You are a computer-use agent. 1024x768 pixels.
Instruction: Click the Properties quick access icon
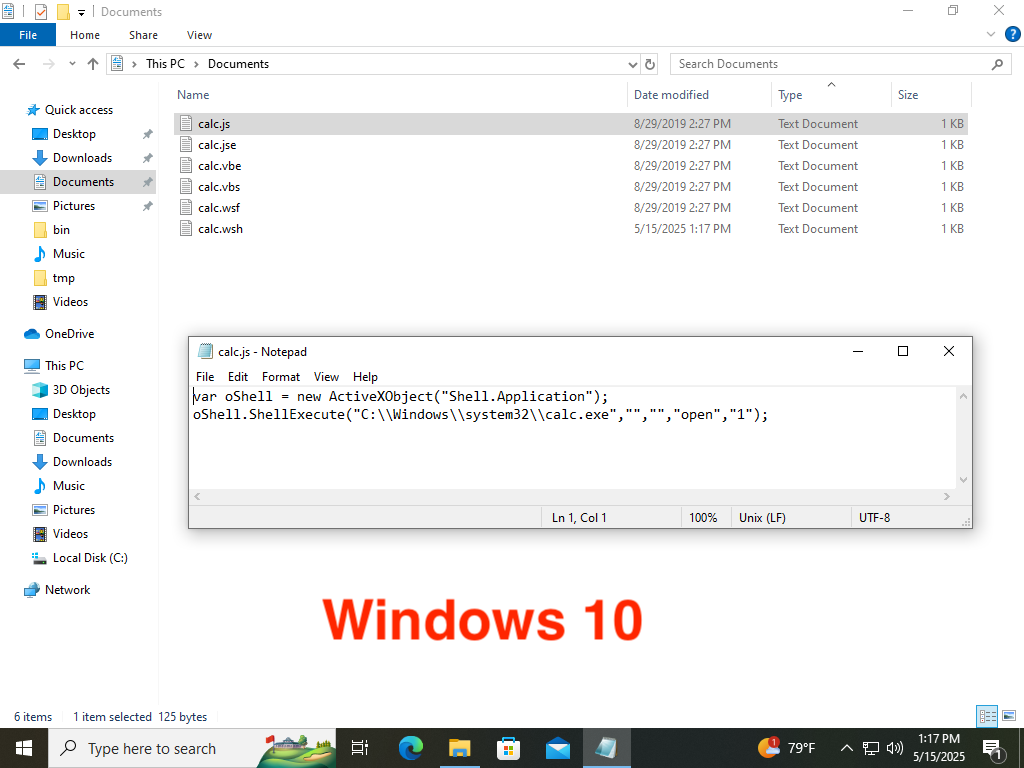coord(40,11)
